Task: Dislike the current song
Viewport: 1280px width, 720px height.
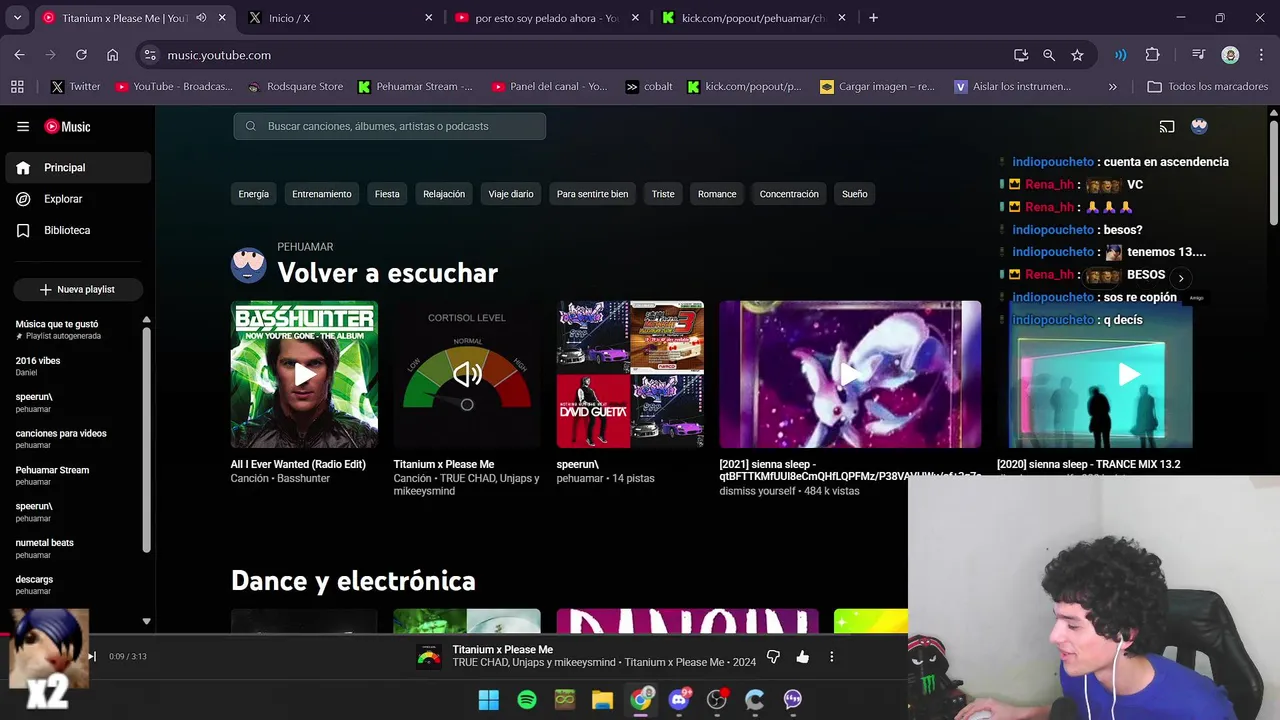Action: click(773, 657)
